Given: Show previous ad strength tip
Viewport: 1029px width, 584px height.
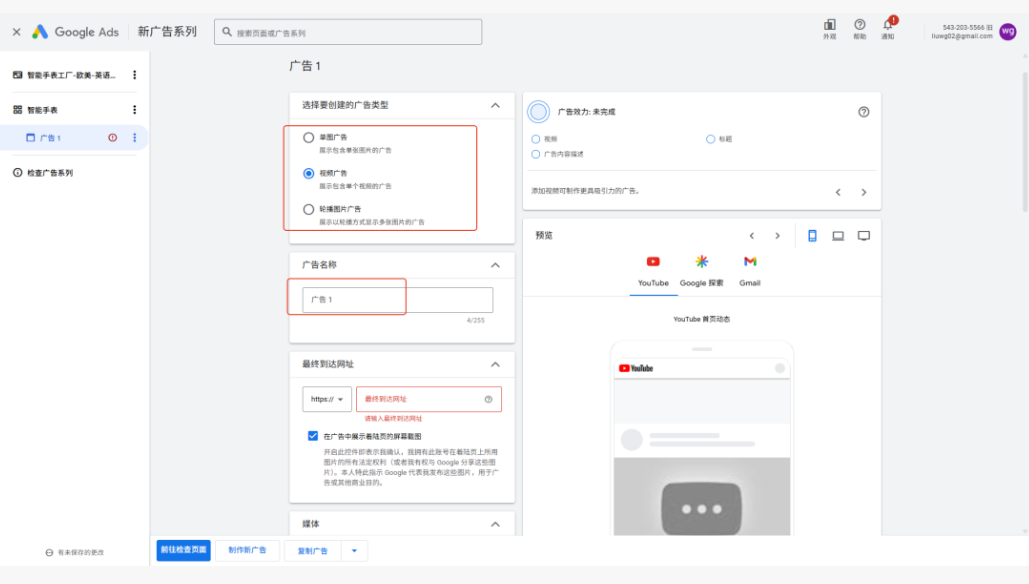Looking at the screenshot, I should pos(838,192).
